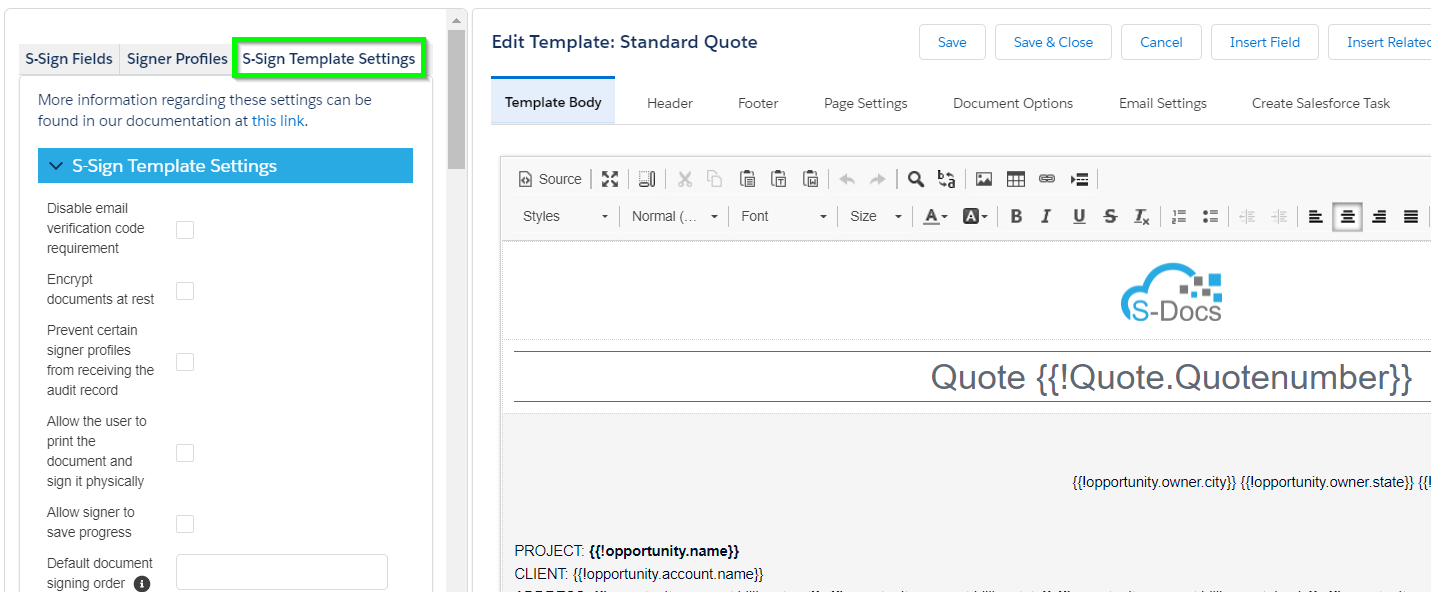The width and height of the screenshot is (1431, 592).
Task: Click the Copy icon in the toolbar
Action: 715,179
